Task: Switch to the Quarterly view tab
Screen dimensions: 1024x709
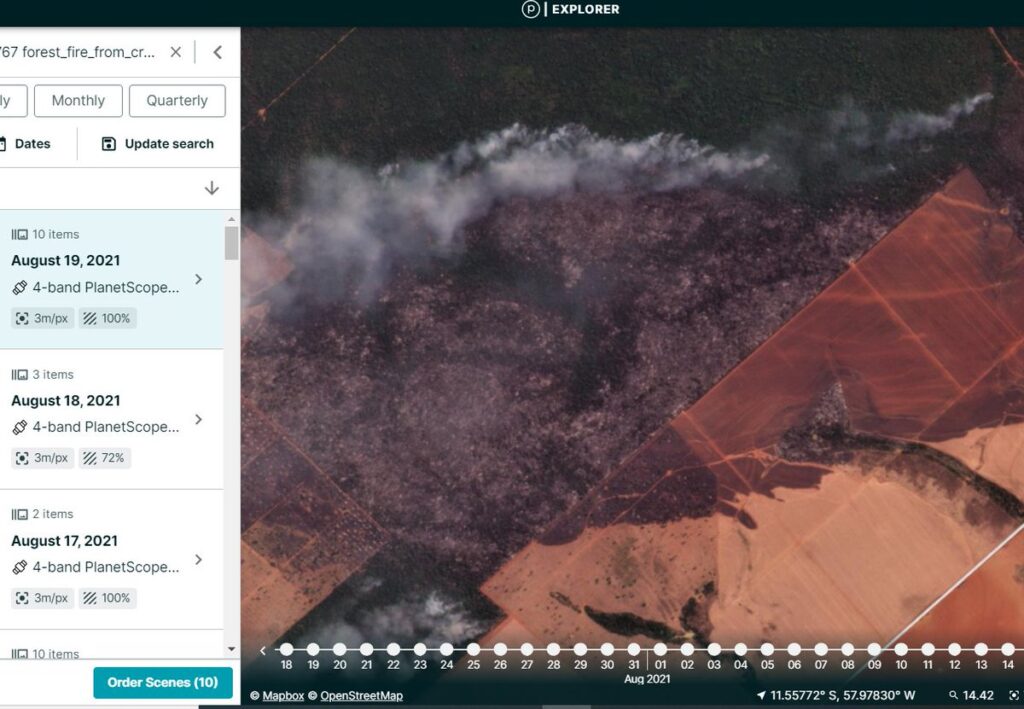Action: click(177, 100)
